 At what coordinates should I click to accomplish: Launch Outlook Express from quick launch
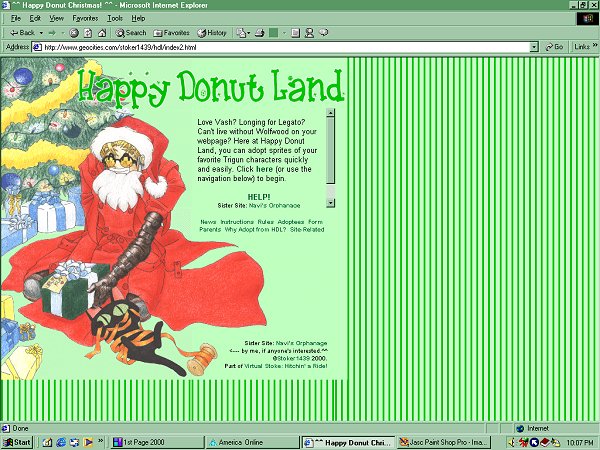pos(74,442)
